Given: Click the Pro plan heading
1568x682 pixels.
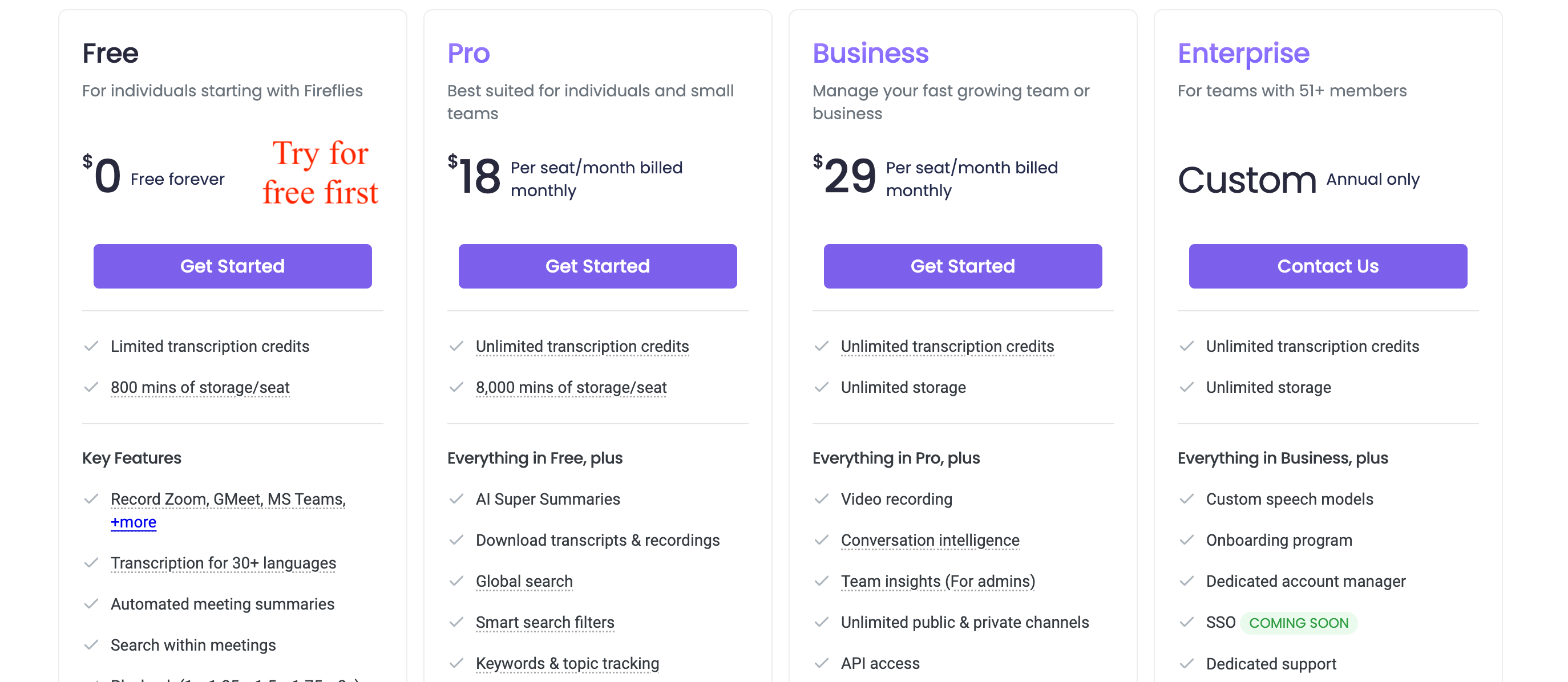Looking at the screenshot, I should tap(468, 53).
